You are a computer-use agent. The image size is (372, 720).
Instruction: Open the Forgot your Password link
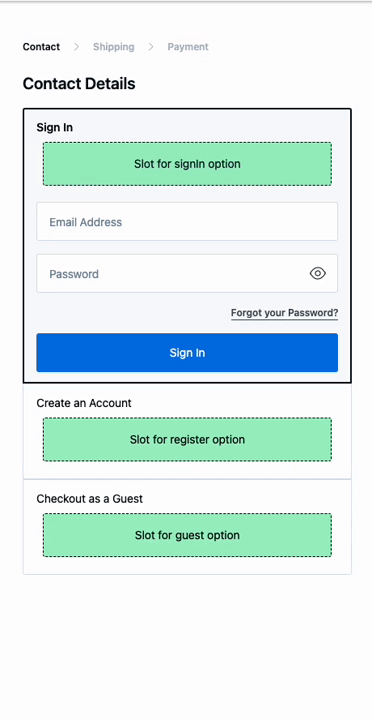pyautogui.click(x=284, y=313)
